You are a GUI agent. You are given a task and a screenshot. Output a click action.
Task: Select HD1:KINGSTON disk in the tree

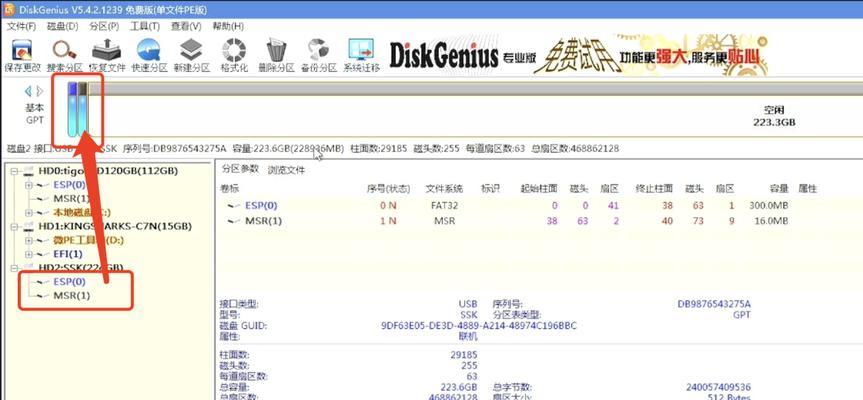tap(115, 226)
